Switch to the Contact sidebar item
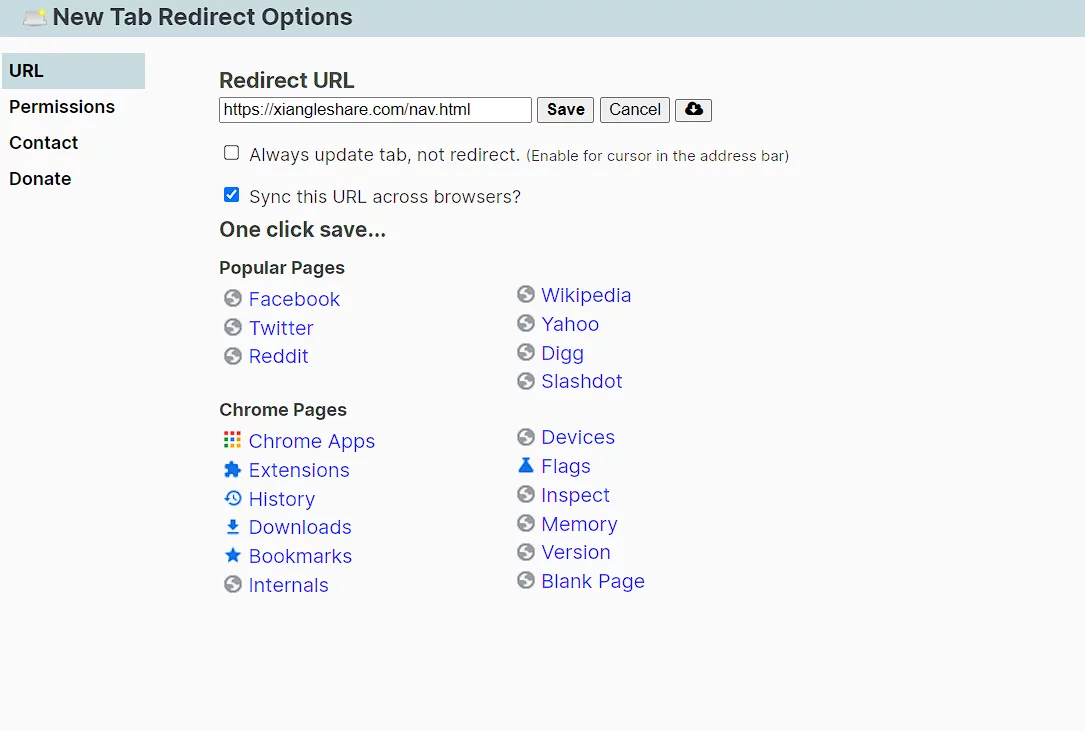The width and height of the screenshot is (1085, 731). click(x=44, y=143)
